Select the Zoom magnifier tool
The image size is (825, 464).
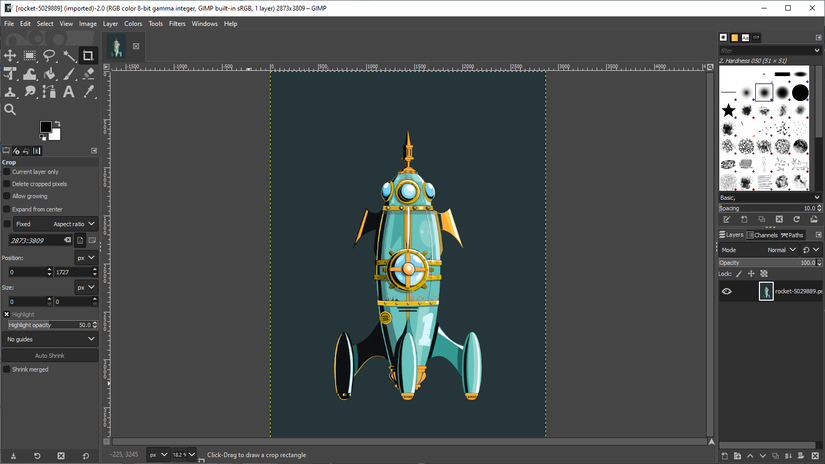tap(11, 110)
